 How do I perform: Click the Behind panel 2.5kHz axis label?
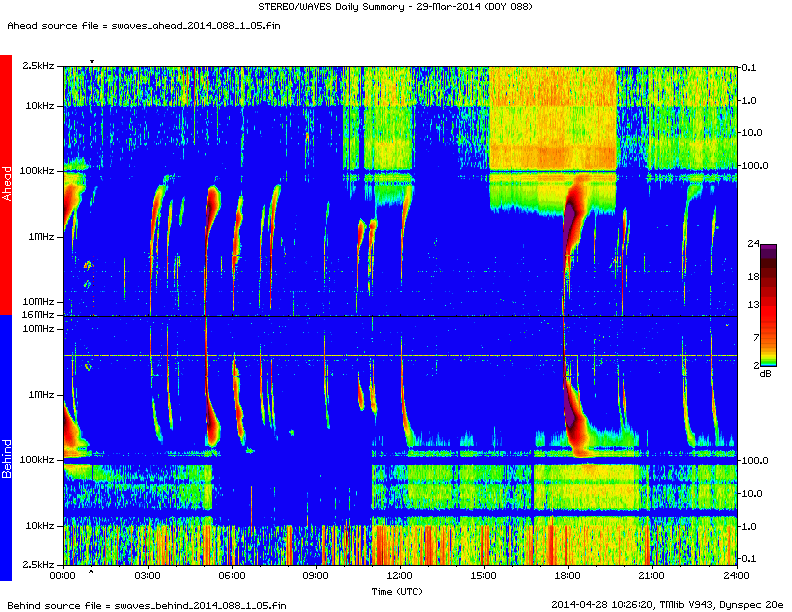pos(38,564)
